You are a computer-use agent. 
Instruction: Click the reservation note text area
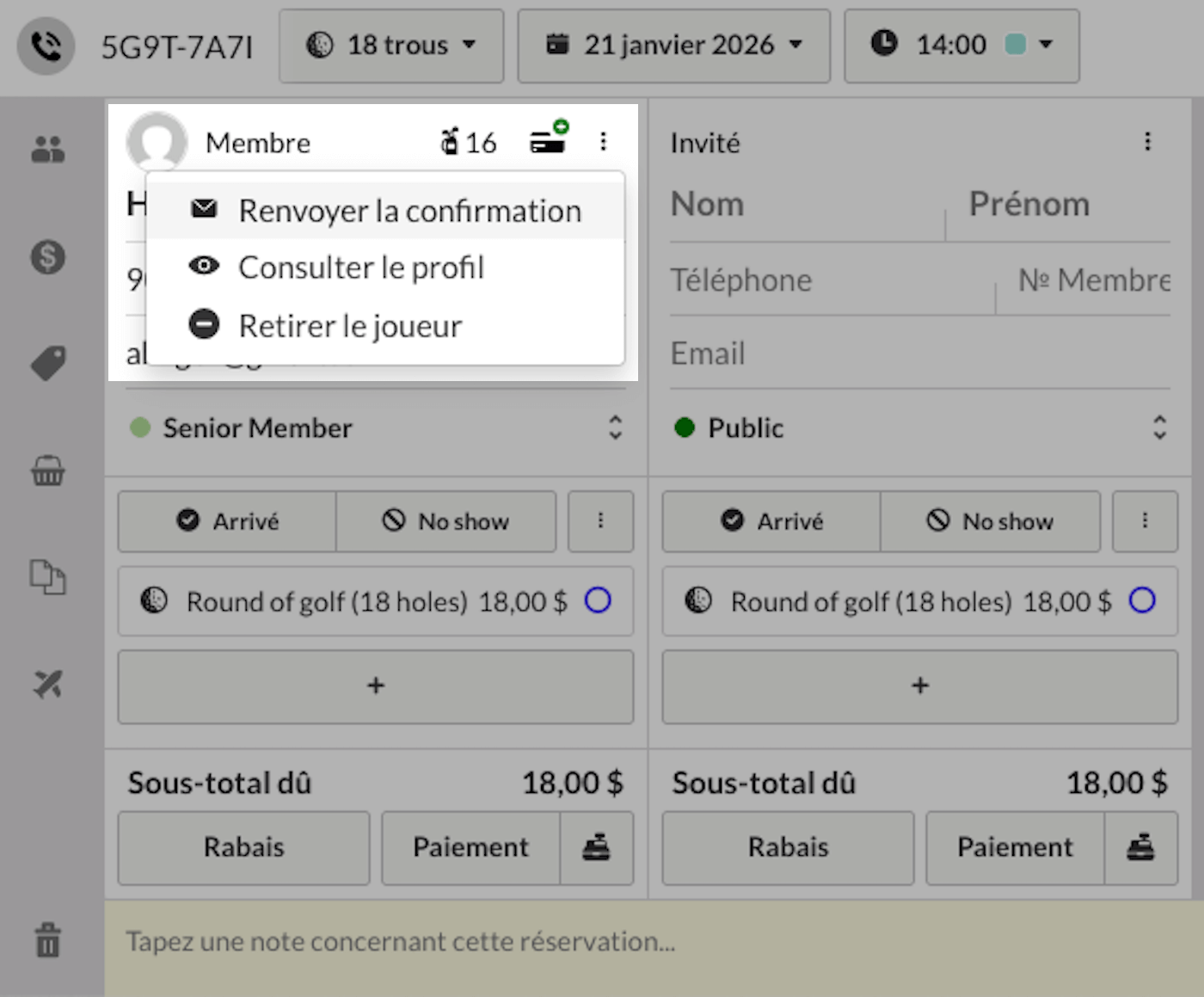(654, 946)
